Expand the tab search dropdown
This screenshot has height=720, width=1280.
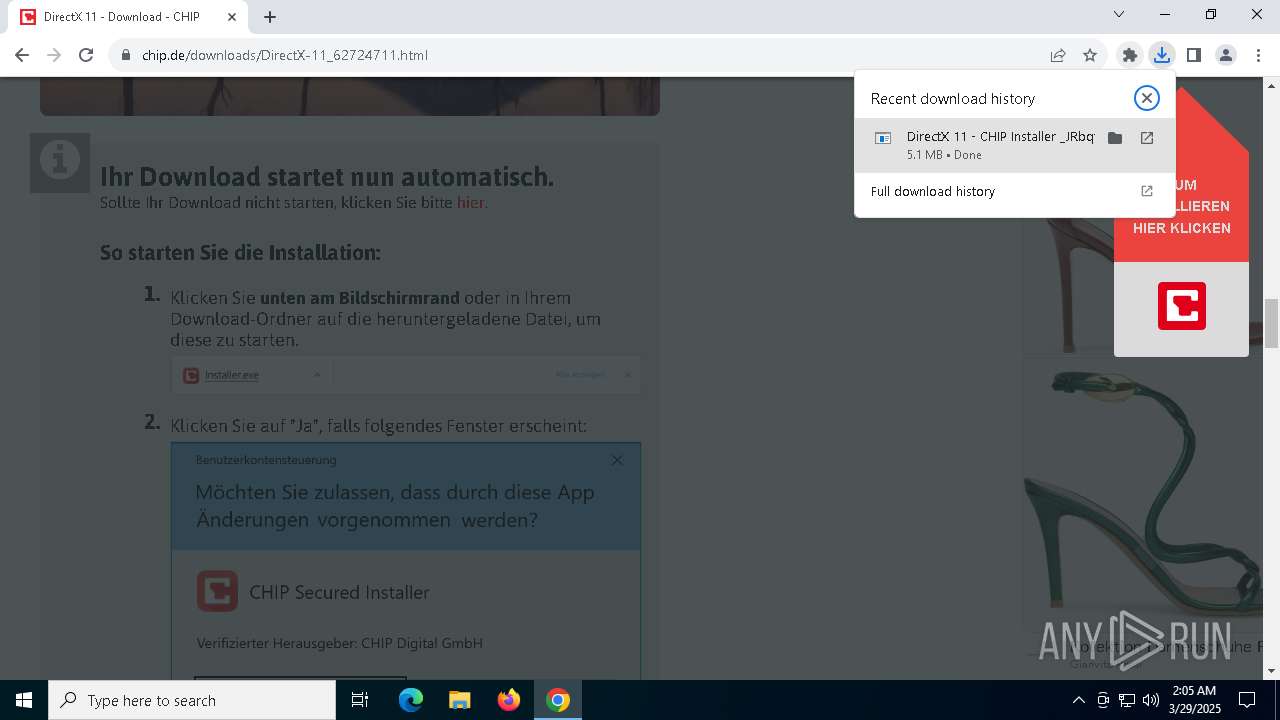click(x=1119, y=15)
